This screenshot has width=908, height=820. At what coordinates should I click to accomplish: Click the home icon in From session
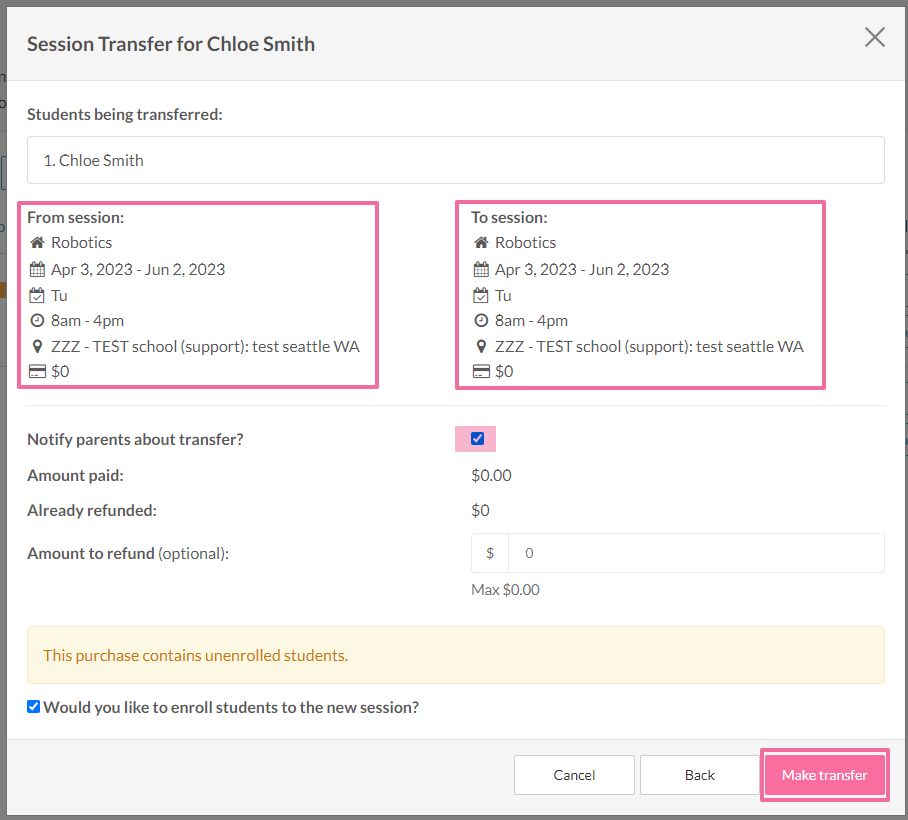click(x=37, y=242)
